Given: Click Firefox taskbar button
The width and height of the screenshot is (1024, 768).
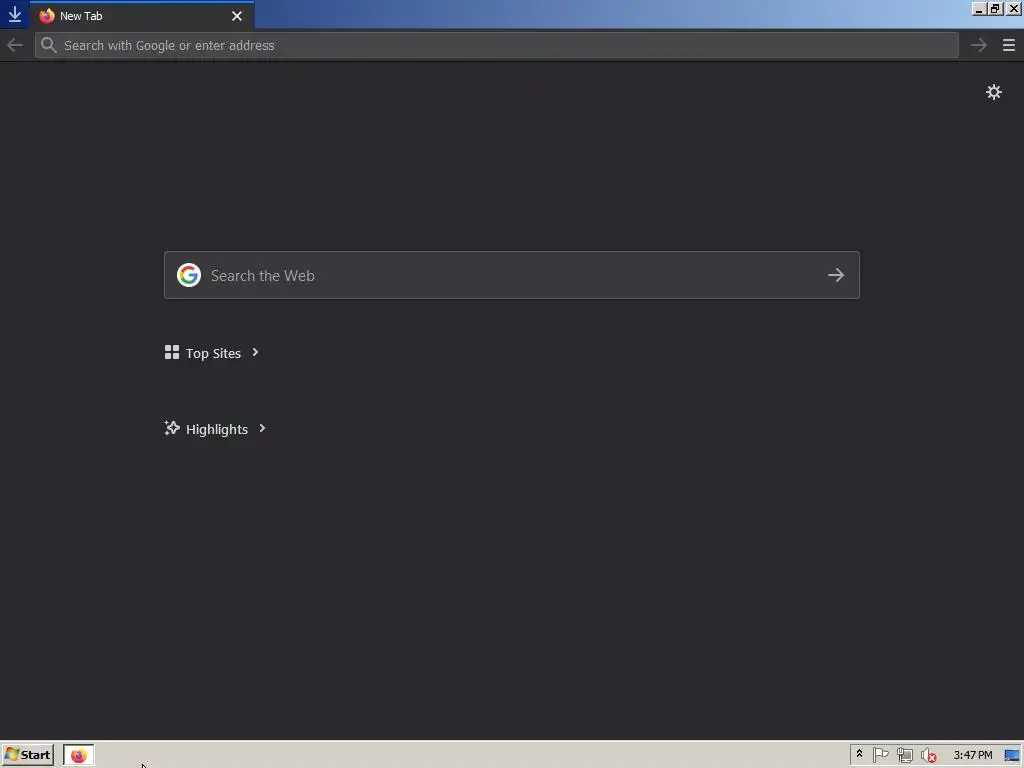Looking at the screenshot, I should [79, 755].
